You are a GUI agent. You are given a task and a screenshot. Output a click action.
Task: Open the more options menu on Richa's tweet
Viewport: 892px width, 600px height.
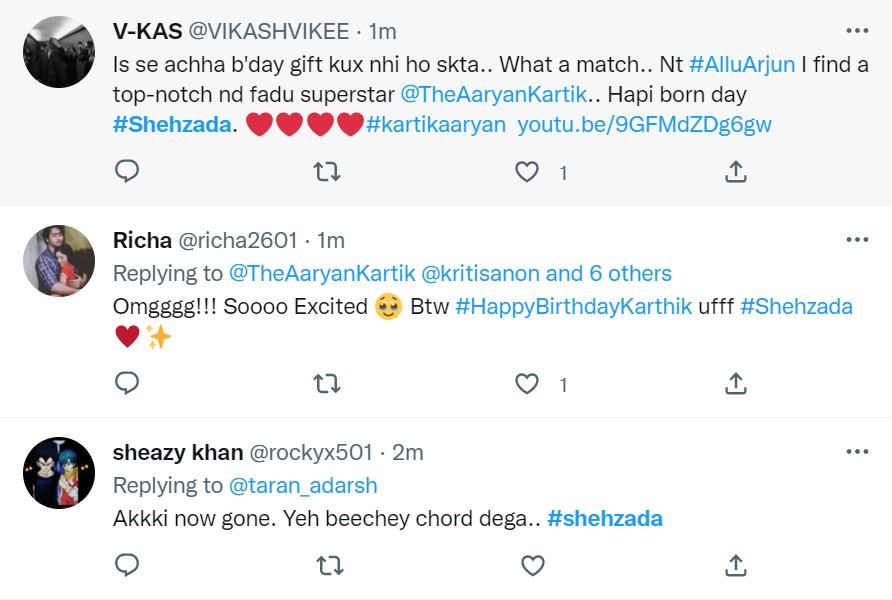click(x=856, y=240)
